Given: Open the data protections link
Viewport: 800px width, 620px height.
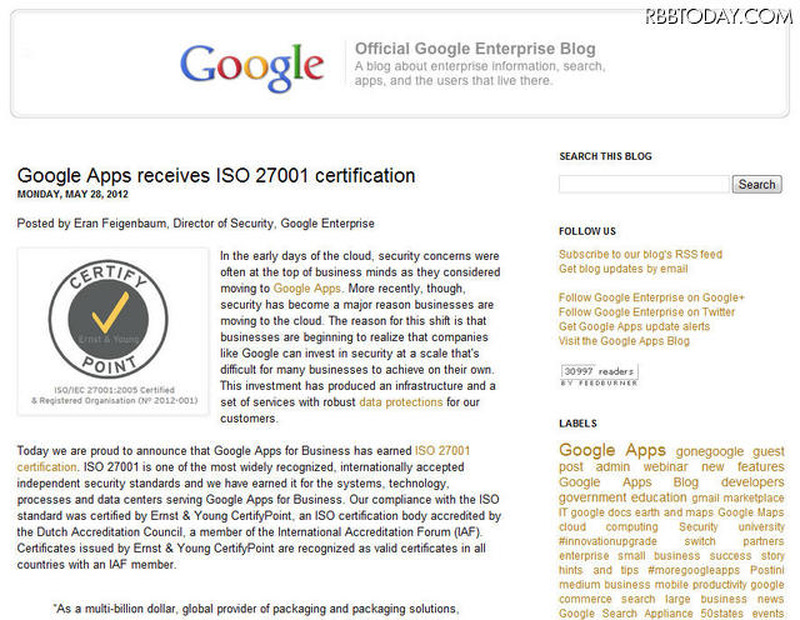Looking at the screenshot, I should (400, 402).
